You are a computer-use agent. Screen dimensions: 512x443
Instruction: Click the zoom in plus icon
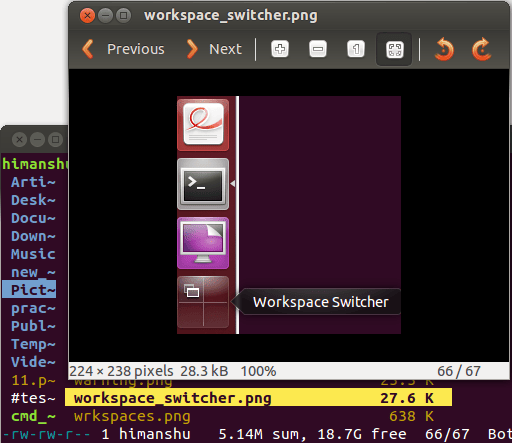(x=280, y=49)
